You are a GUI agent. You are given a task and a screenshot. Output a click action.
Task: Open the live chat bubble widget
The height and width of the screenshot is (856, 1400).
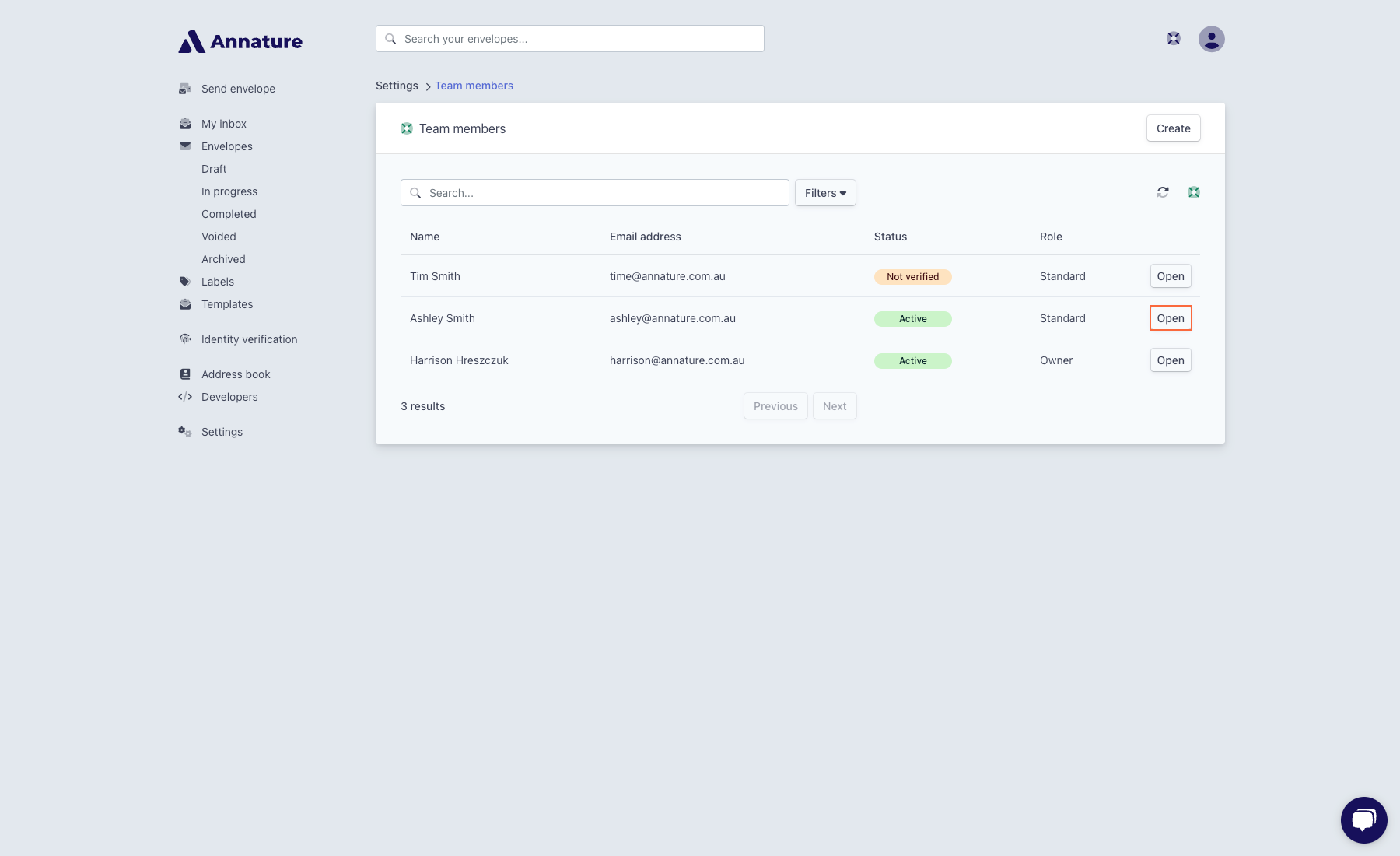click(1363, 819)
